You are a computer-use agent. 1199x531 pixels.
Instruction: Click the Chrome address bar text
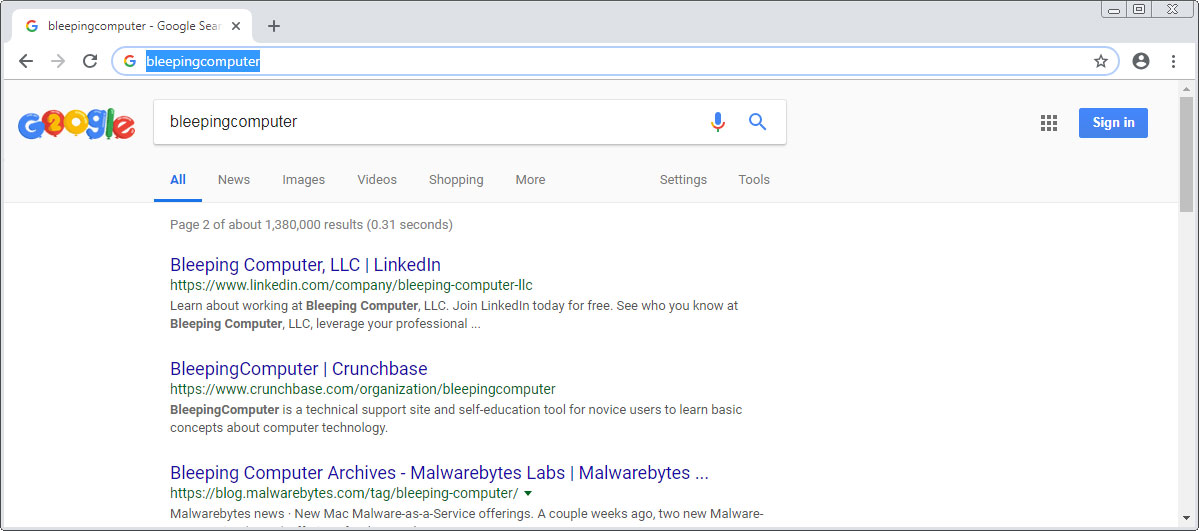tap(203, 61)
